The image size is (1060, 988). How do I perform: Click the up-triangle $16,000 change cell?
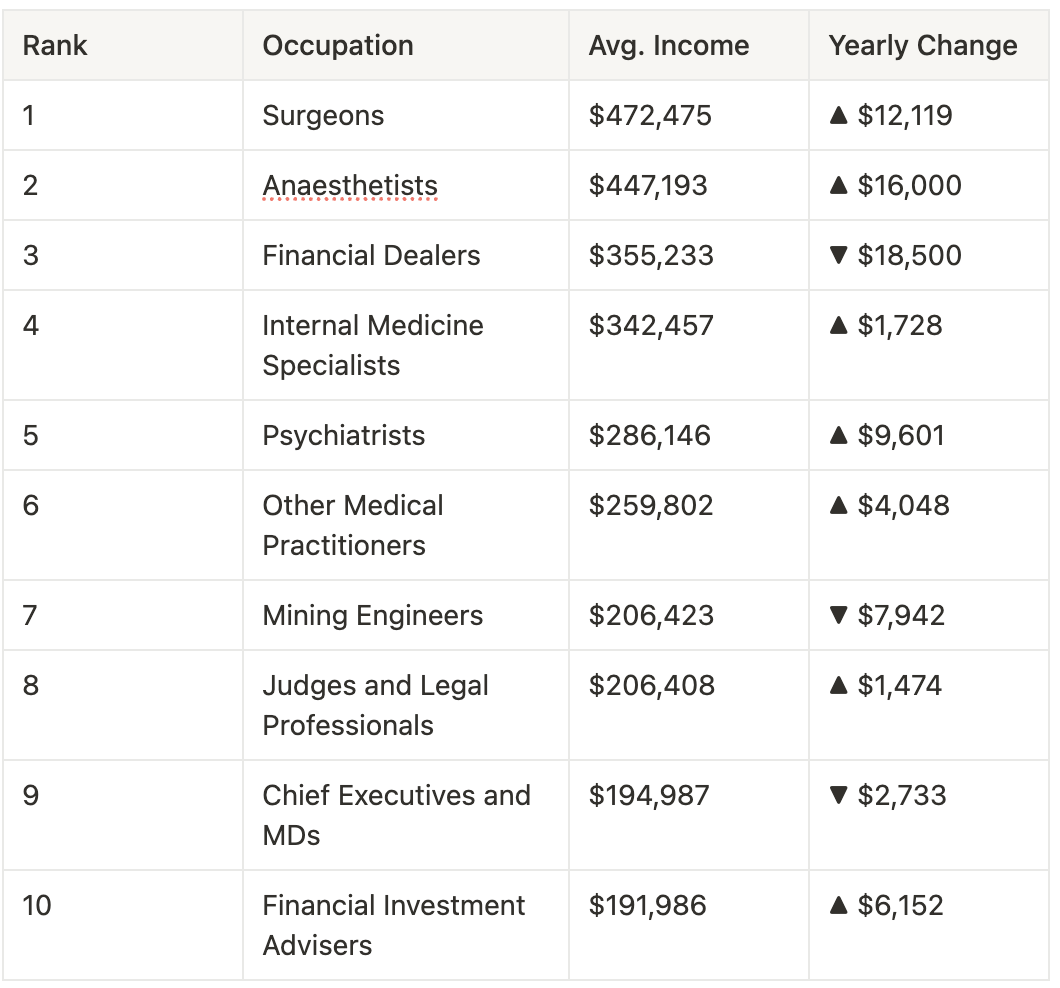pos(896,186)
